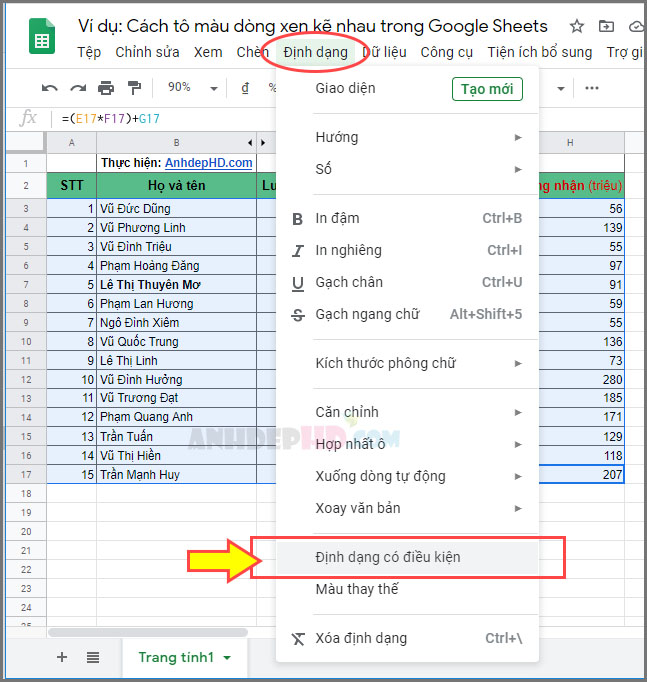Open Trang tính1 sheet tab dropdown arrow
The image size is (647, 682).
click(227, 658)
